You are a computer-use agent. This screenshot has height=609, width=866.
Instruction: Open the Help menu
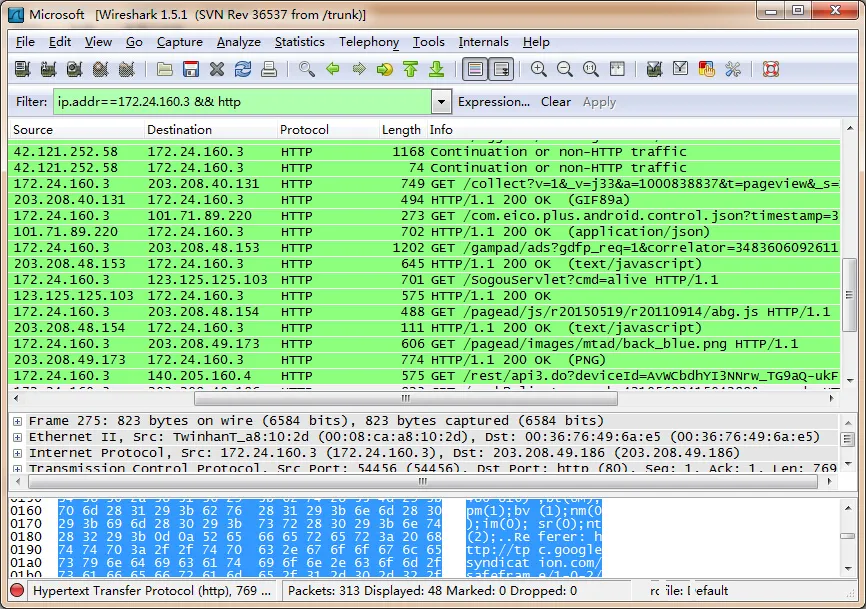coord(536,42)
